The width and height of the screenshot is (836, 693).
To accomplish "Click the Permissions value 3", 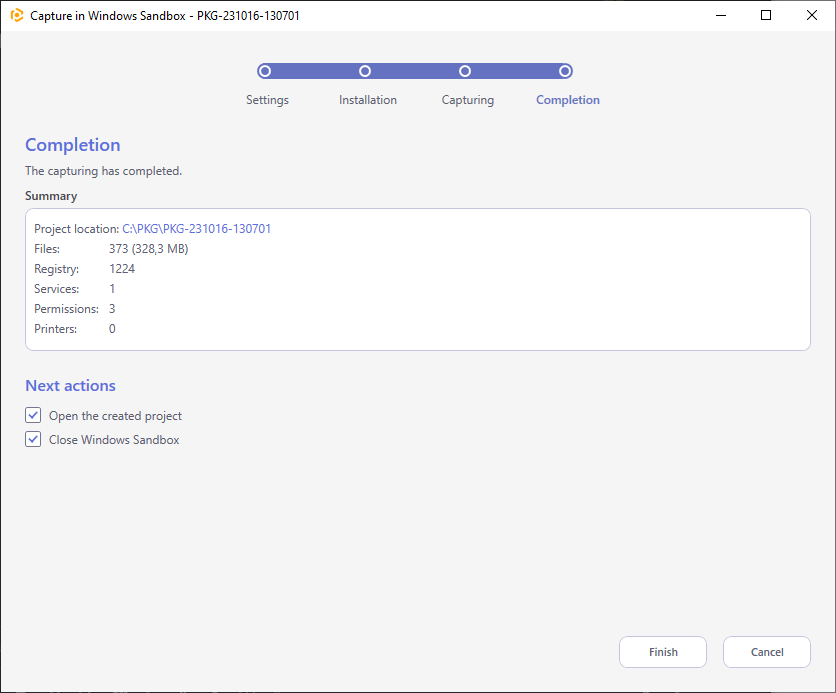I will tap(112, 309).
